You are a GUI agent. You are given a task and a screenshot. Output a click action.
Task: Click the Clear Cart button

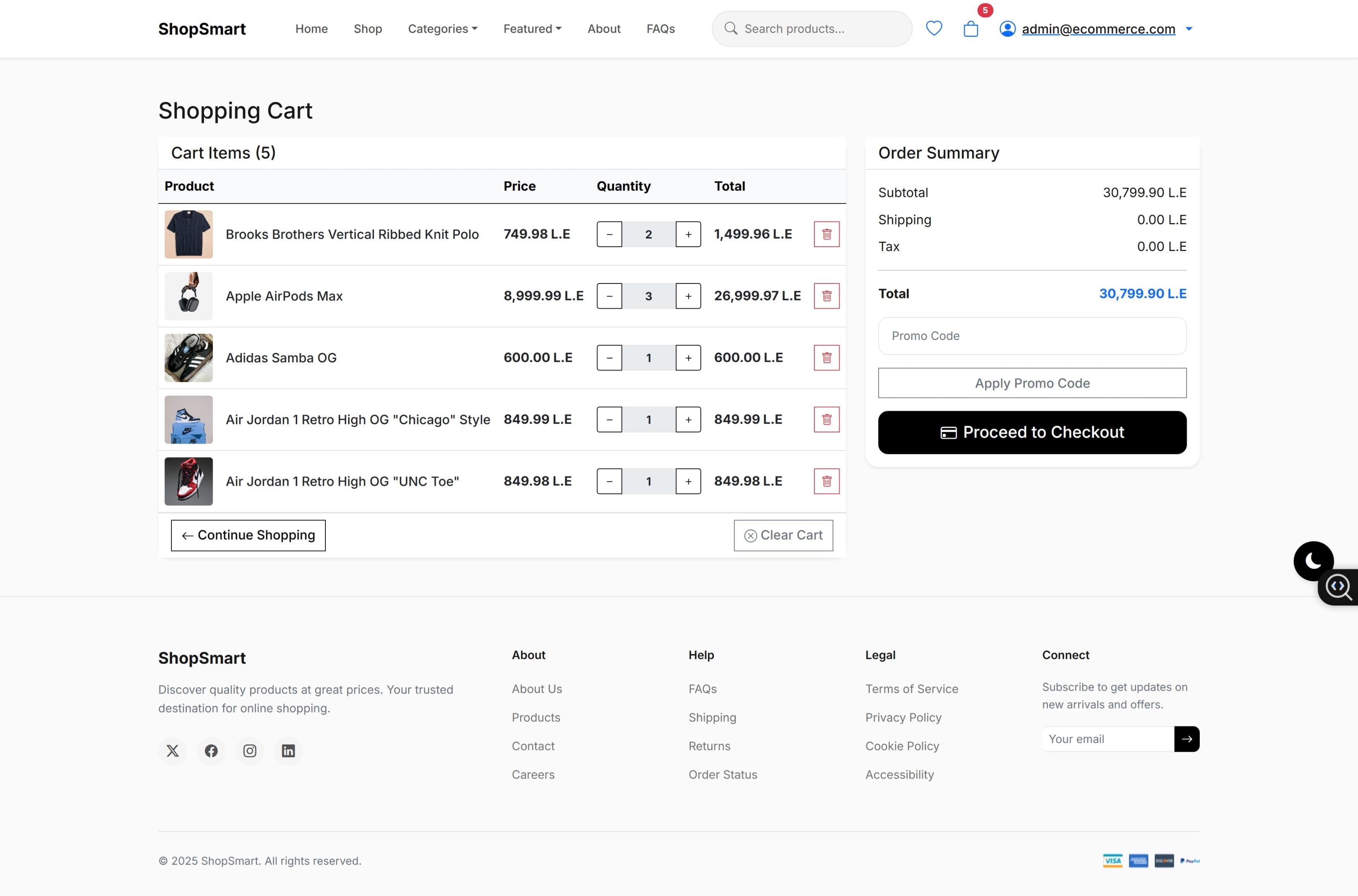[x=783, y=536]
